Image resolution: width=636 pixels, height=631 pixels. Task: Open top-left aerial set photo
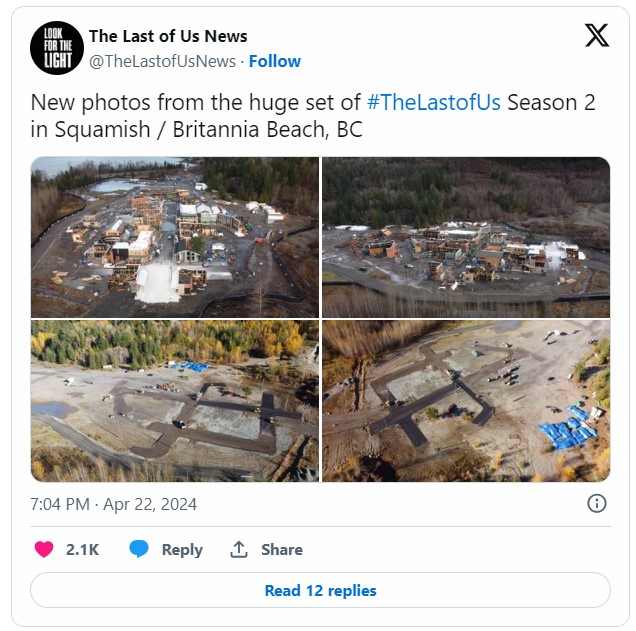175,237
